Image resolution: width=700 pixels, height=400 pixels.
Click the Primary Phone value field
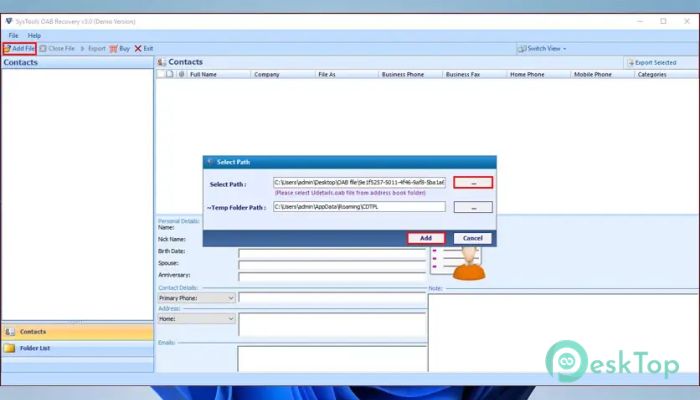332,298
